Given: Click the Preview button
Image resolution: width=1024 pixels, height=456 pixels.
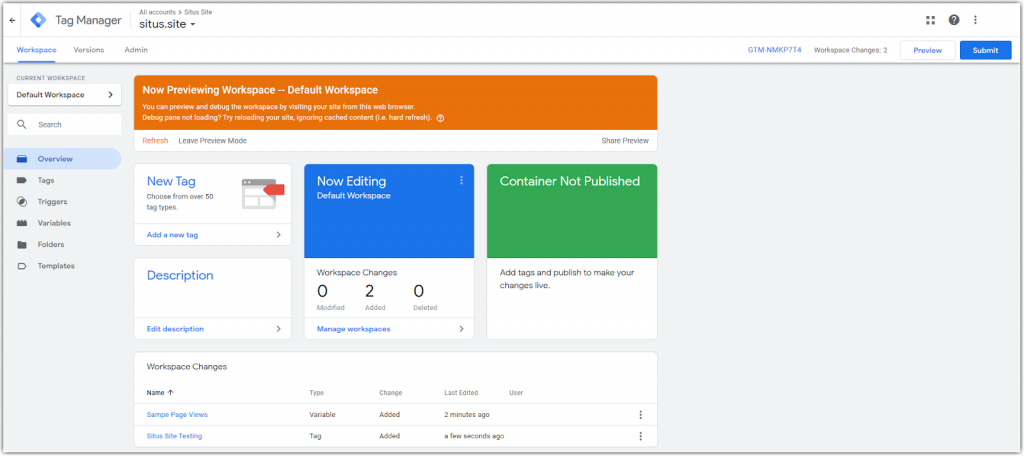Looking at the screenshot, I should (927, 50).
